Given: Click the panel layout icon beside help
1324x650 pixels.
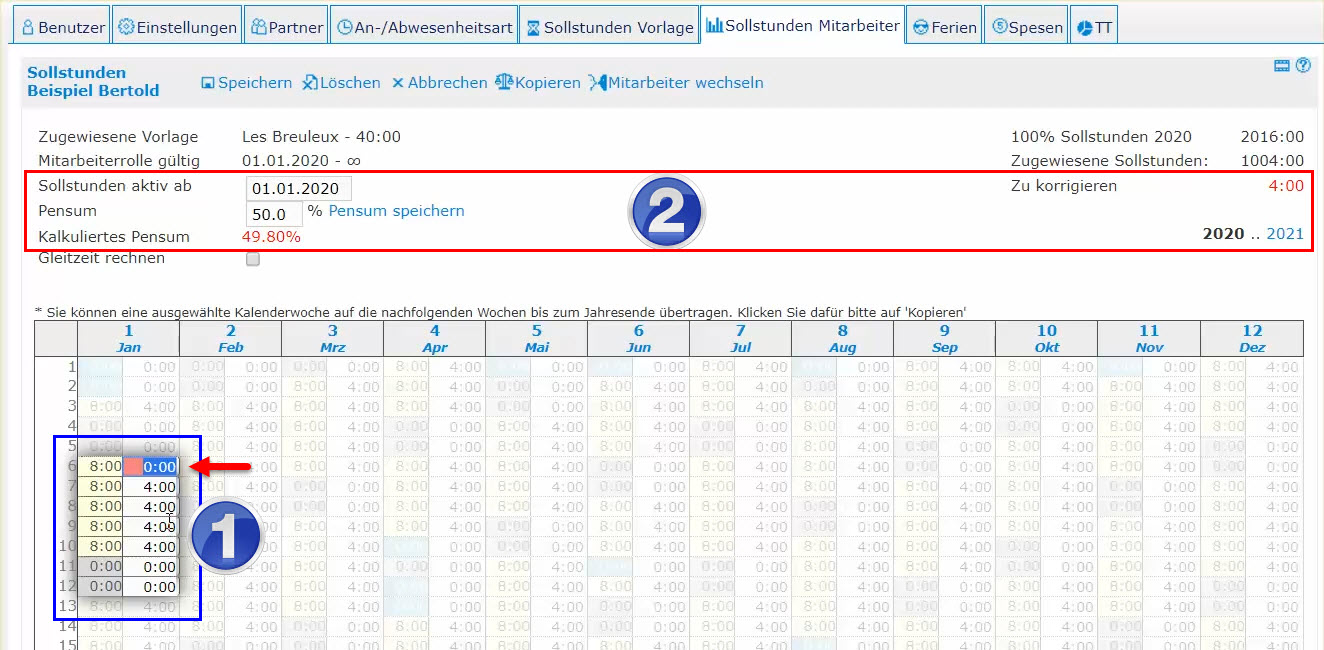Looking at the screenshot, I should click(x=1282, y=66).
